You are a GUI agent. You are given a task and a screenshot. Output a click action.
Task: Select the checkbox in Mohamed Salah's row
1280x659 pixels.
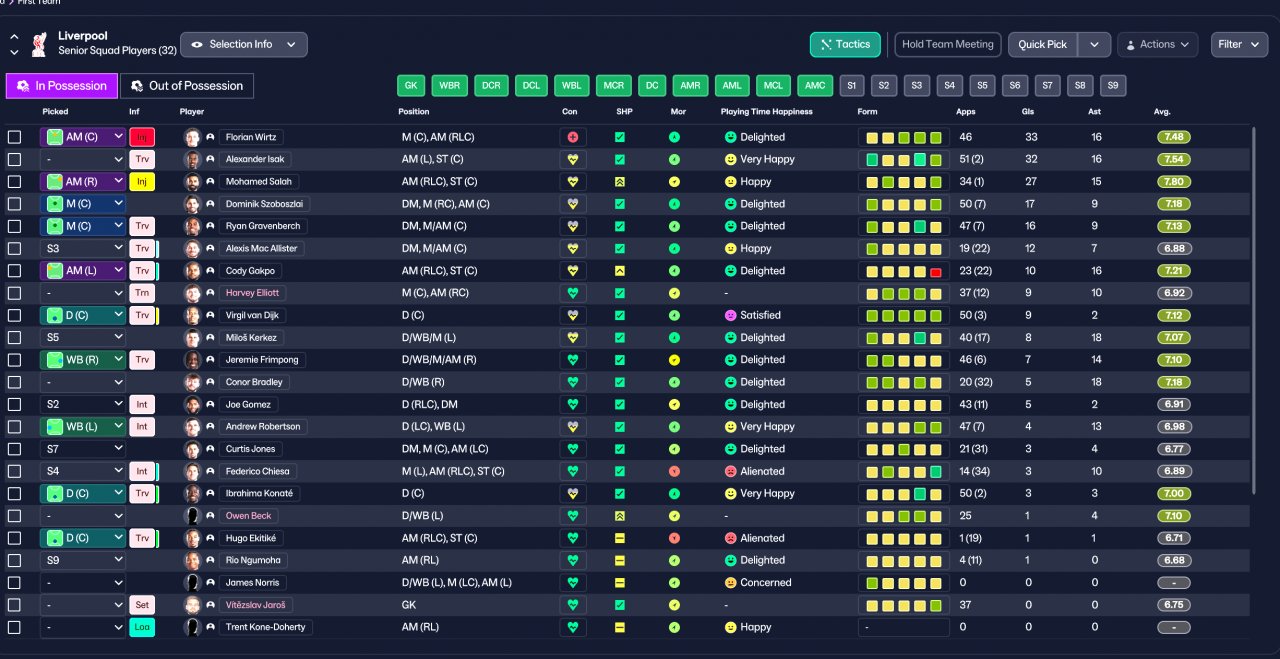tap(14, 182)
